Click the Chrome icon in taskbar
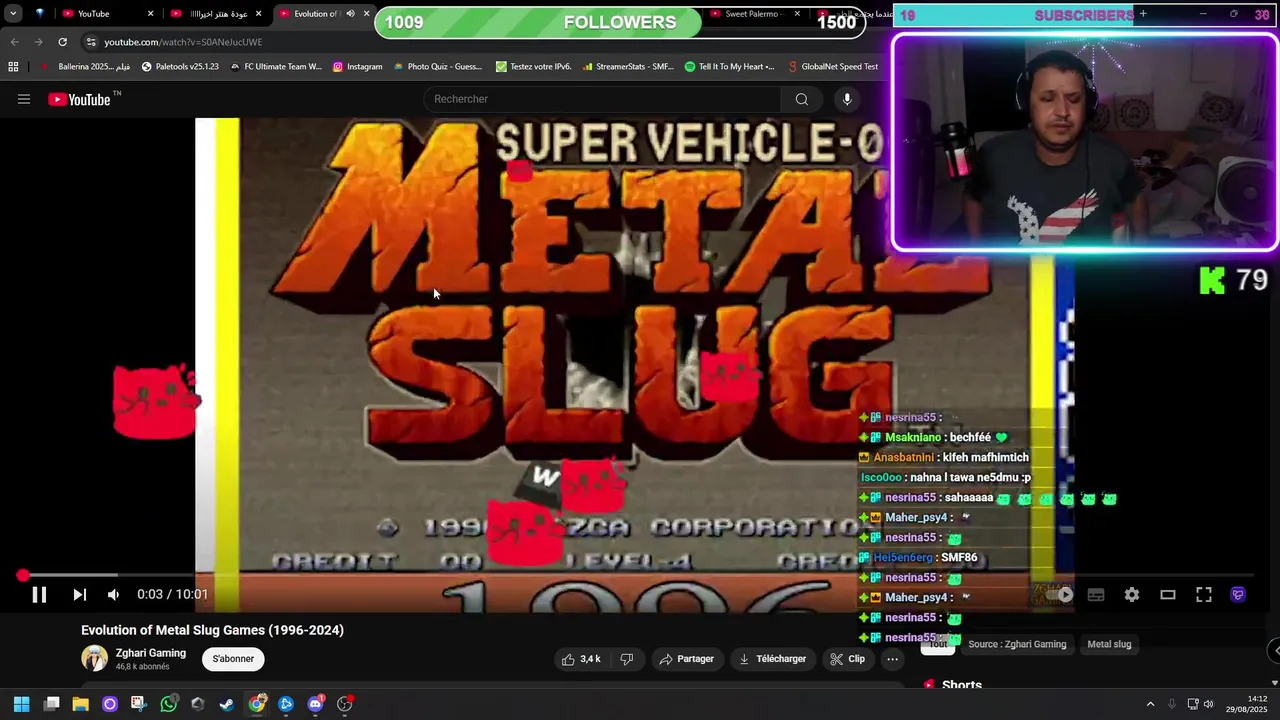 coord(257,704)
